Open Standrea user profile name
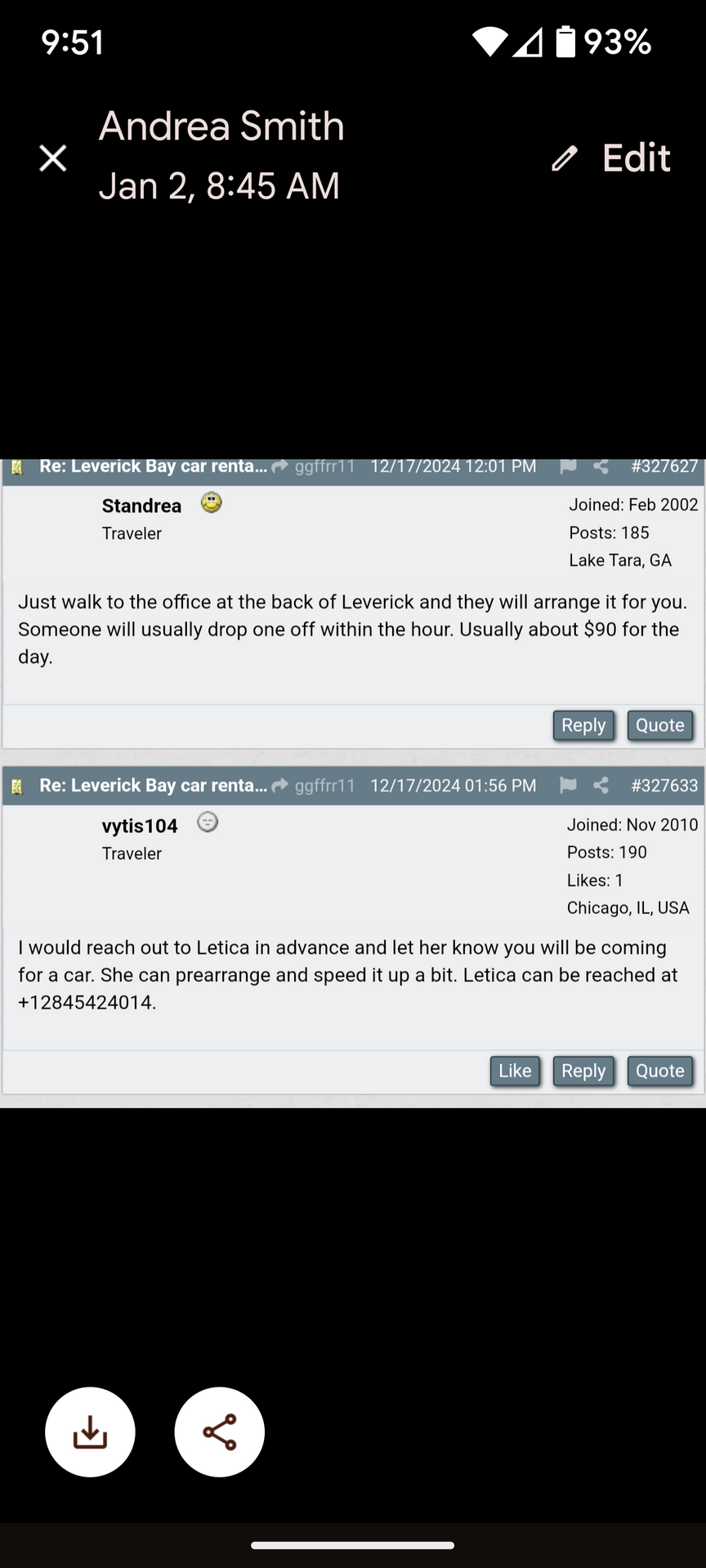 (141, 506)
